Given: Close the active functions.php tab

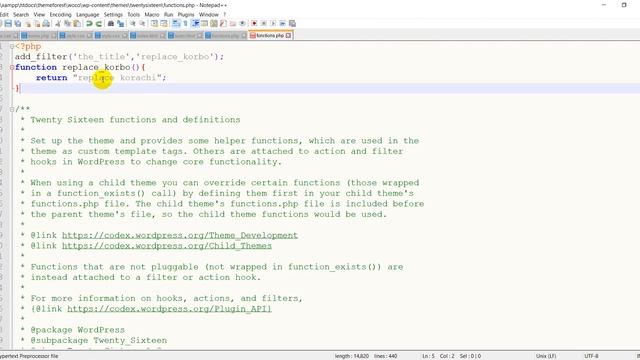Looking at the screenshot, I should tap(288, 36).
